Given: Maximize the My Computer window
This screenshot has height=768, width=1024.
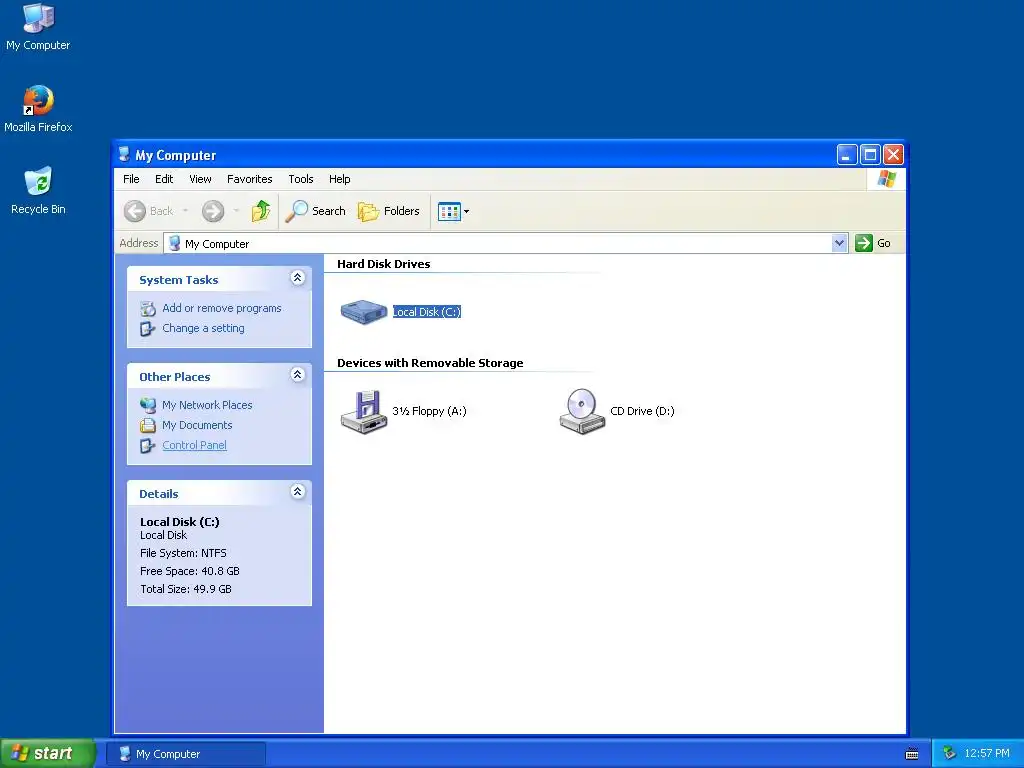Looking at the screenshot, I should [870, 155].
